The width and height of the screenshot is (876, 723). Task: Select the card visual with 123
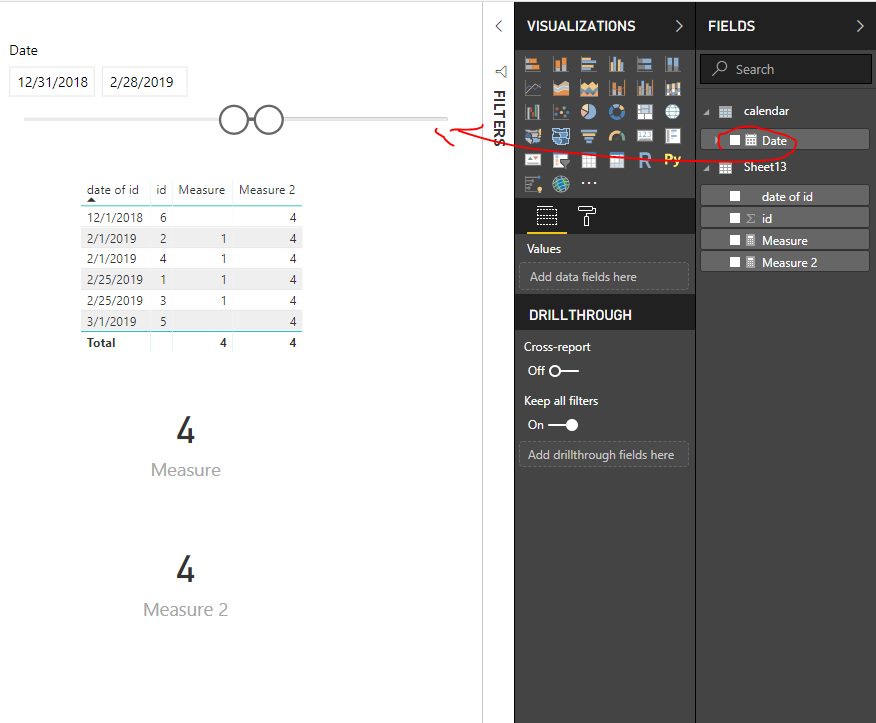(x=645, y=136)
